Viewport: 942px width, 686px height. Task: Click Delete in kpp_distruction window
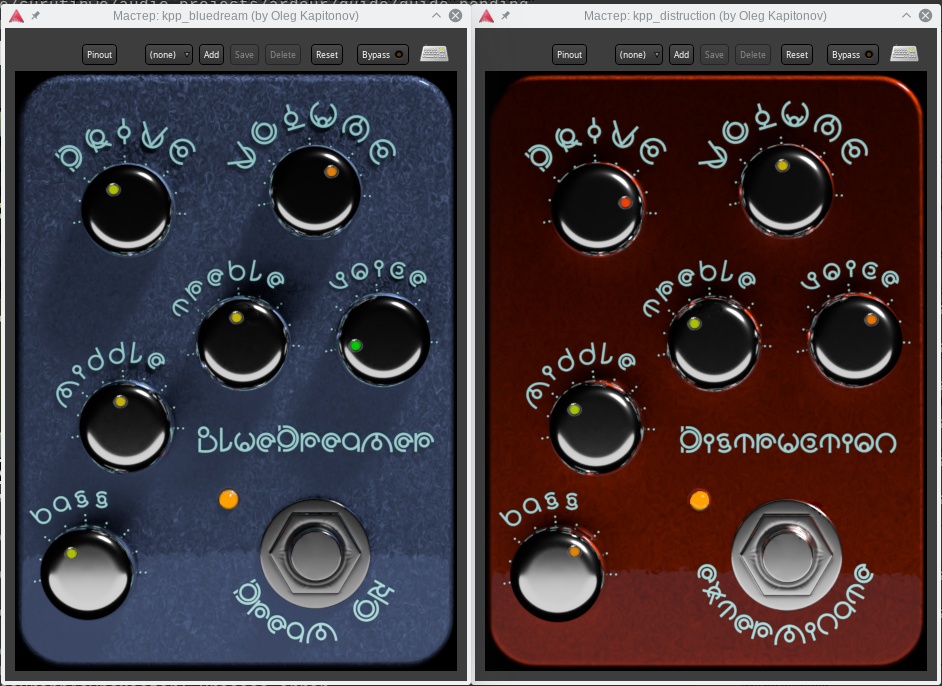752,55
